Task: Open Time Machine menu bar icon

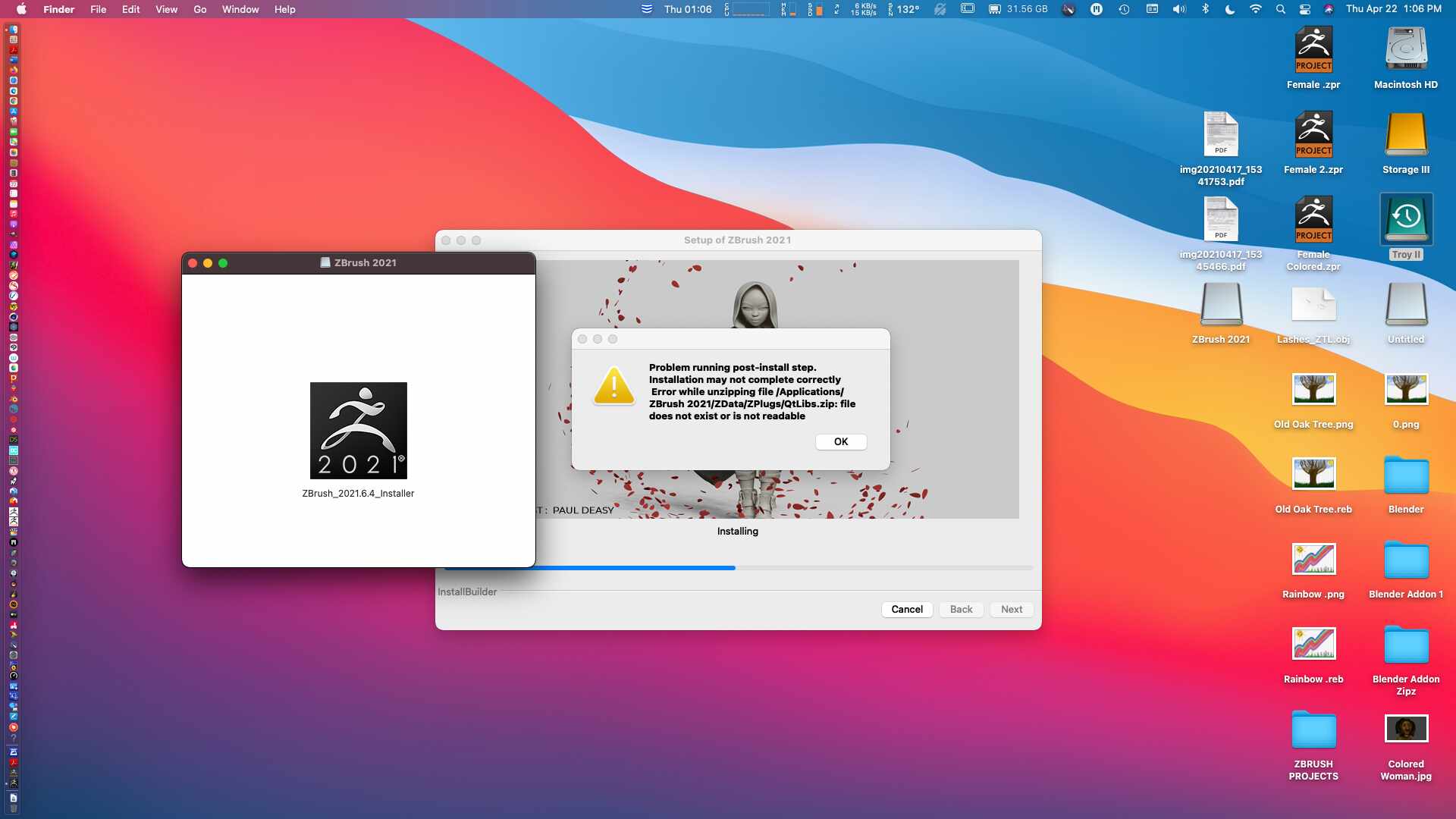Action: click(x=1124, y=9)
